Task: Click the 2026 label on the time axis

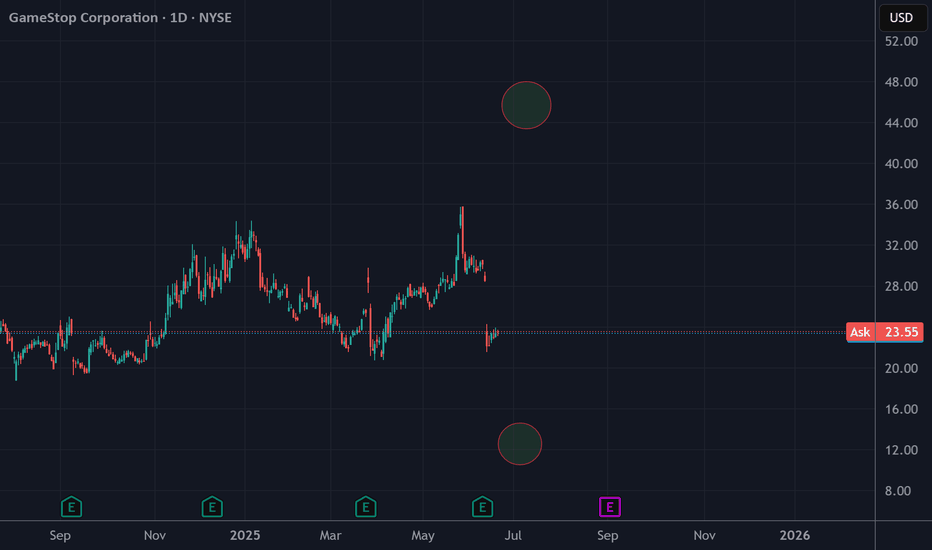Action: pyautogui.click(x=795, y=535)
